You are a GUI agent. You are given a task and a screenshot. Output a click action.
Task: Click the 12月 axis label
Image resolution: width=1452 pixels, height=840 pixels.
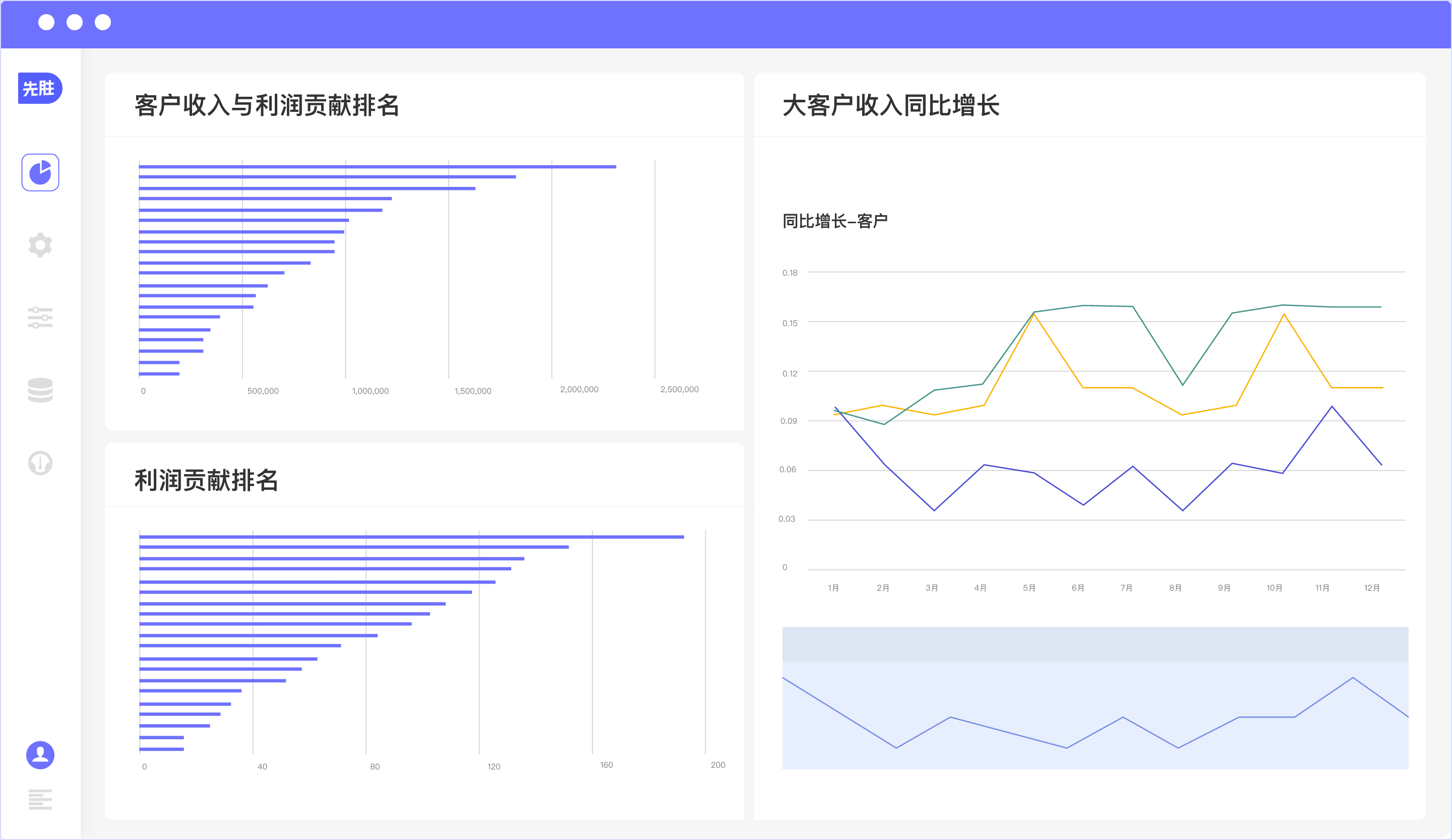[x=1371, y=588]
